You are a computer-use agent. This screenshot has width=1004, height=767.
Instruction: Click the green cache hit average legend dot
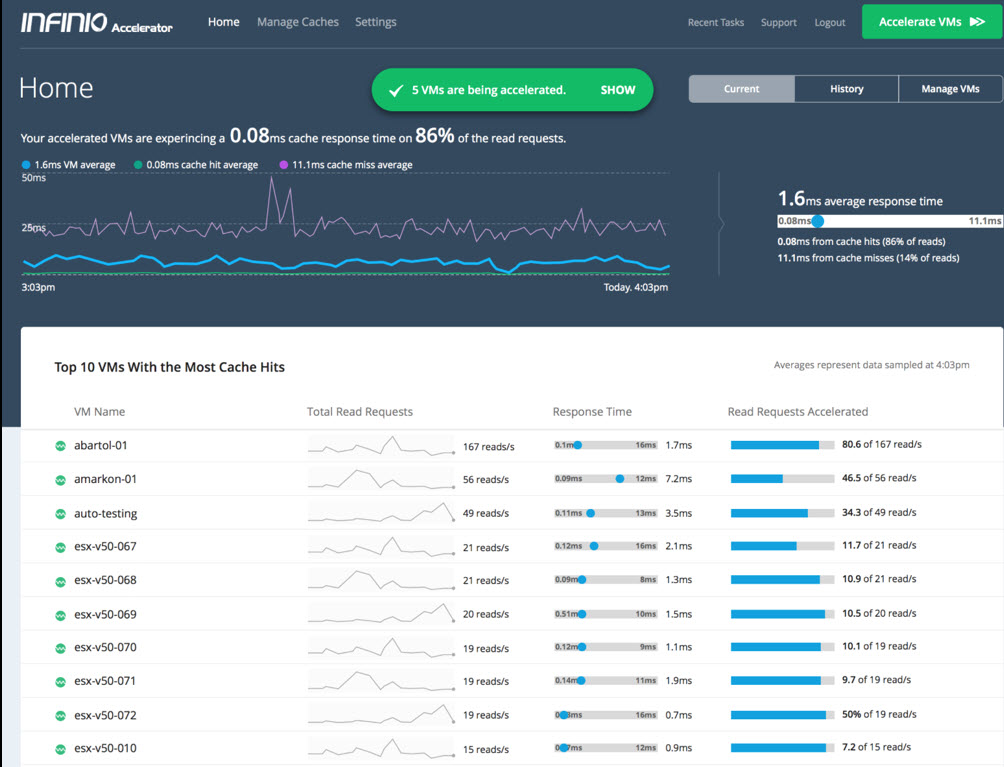tap(138, 165)
